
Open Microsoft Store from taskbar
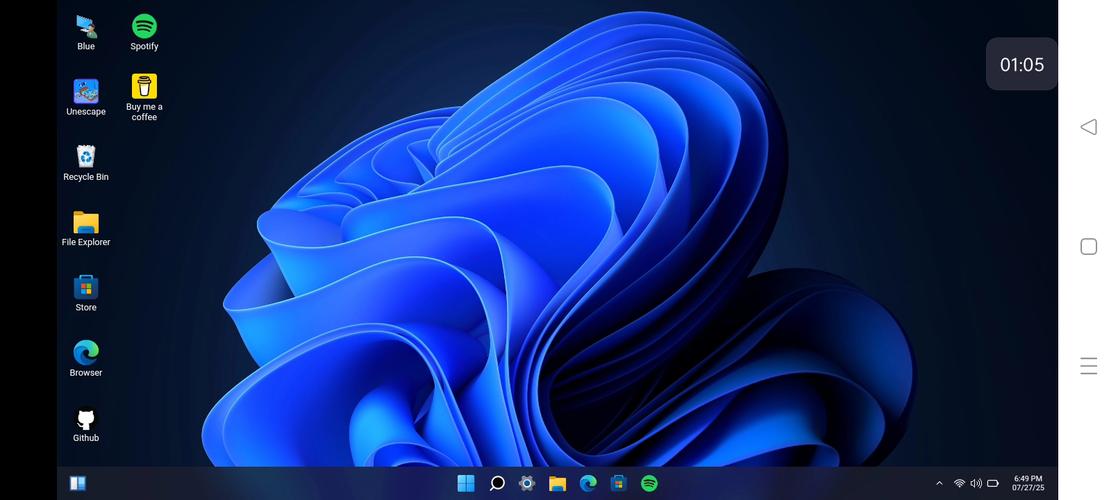[x=619, y=484]
